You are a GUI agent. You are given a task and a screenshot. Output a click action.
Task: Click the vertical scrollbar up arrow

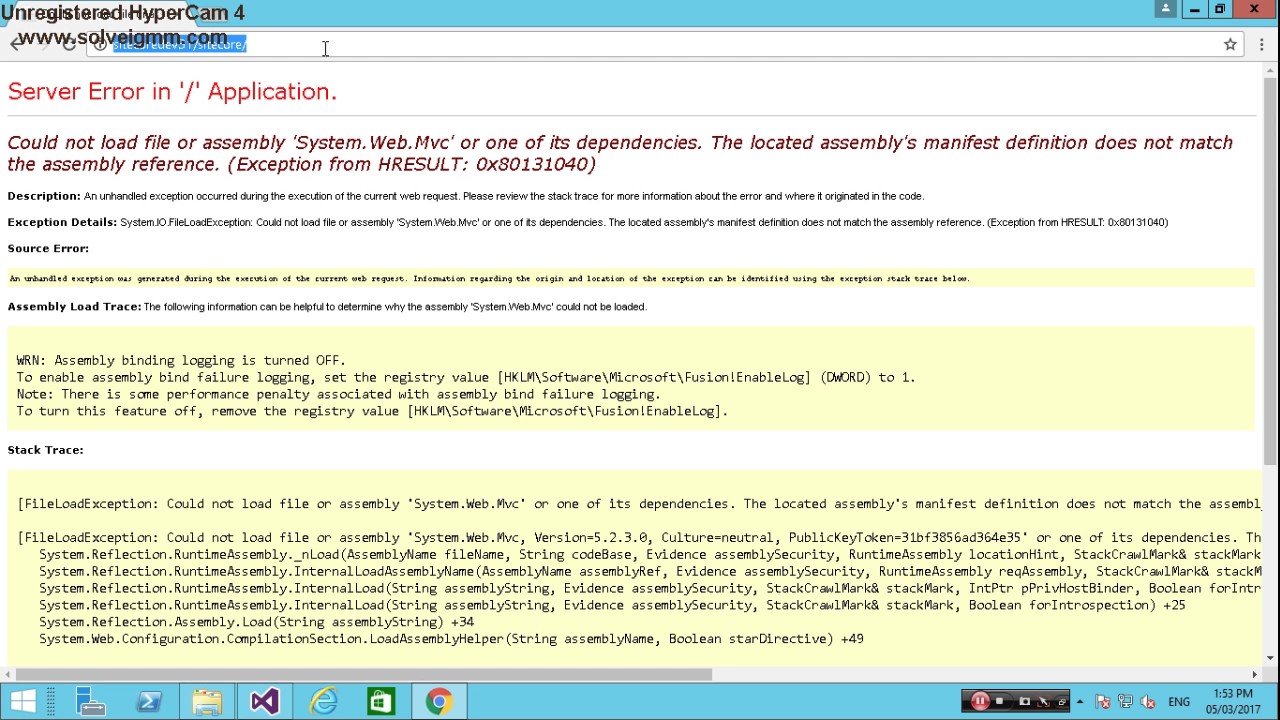point(1271,70)
